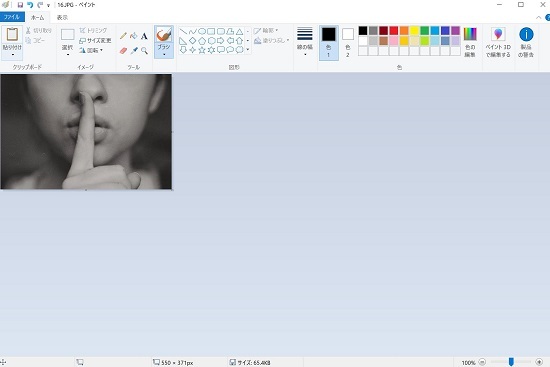Viewport: 550px width, 367px height.
Task: Click the Product alert info icon
Action: pos(526,34)
